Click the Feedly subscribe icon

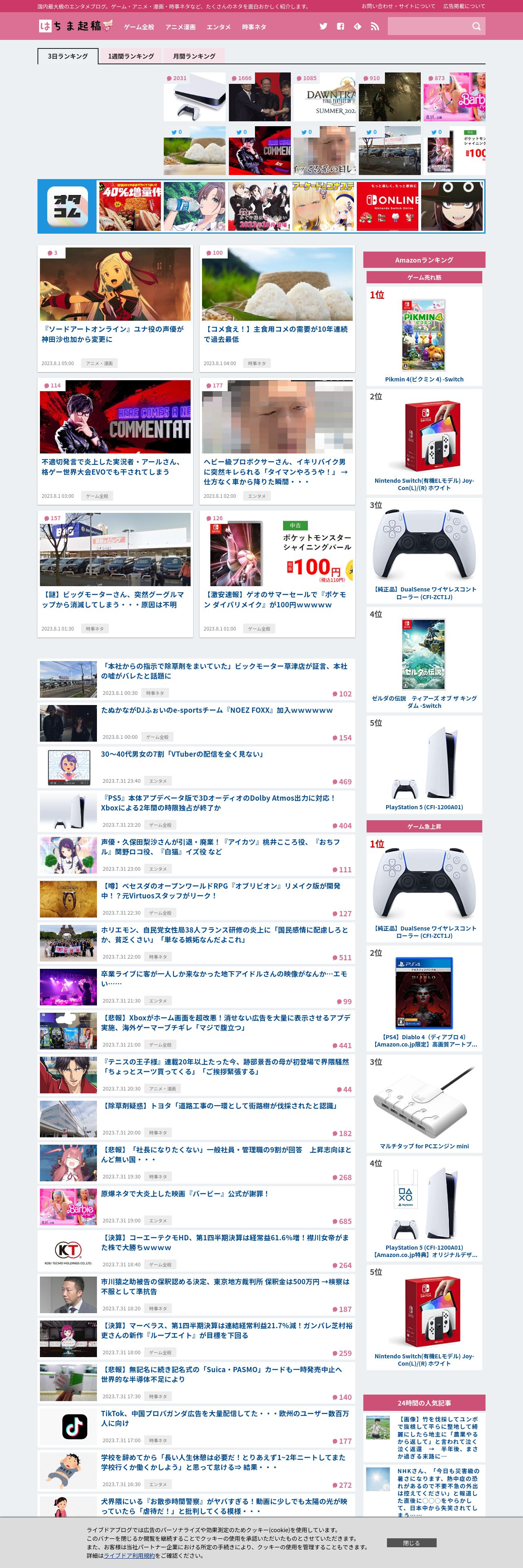pos(357,26)
